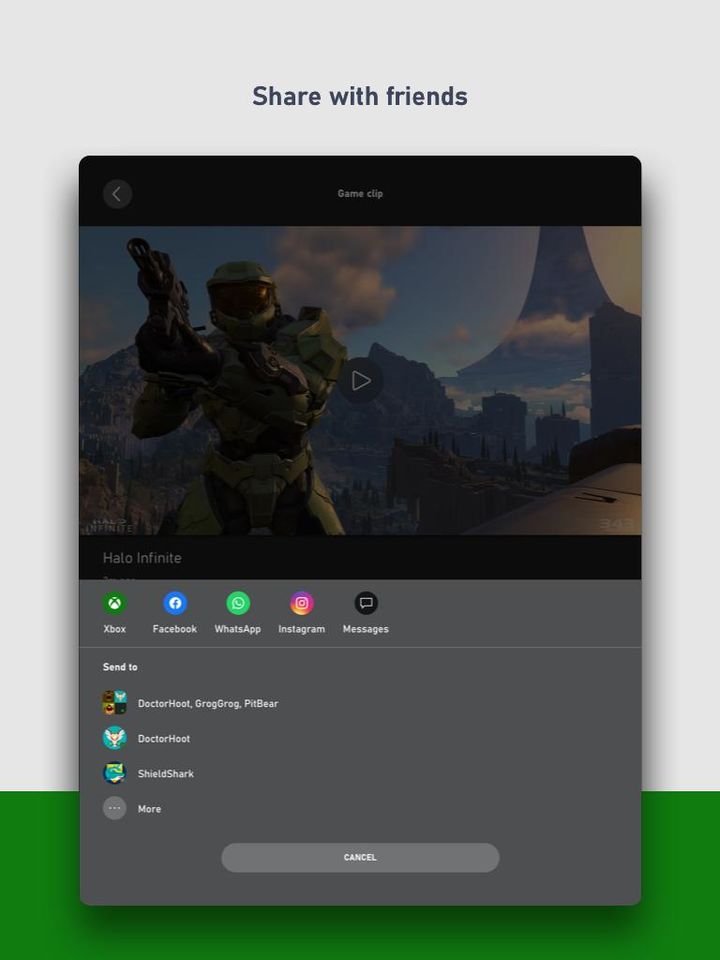Viewport: 720px width, 960px height.
Task: Click the Game clip header title
Action: coord(360,194)
